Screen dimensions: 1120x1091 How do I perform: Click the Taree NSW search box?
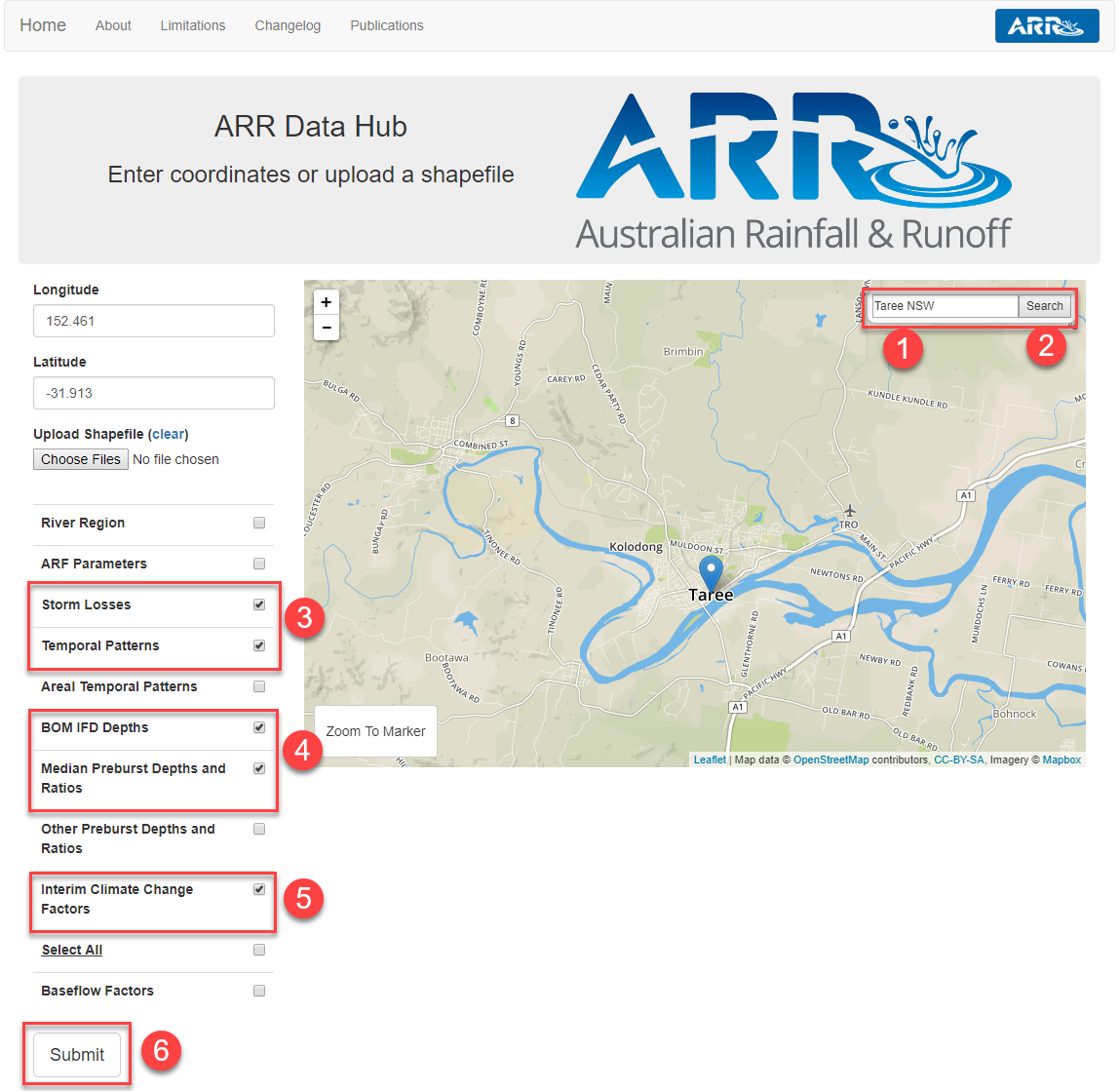pyautogui.click(x=945, y=306)
